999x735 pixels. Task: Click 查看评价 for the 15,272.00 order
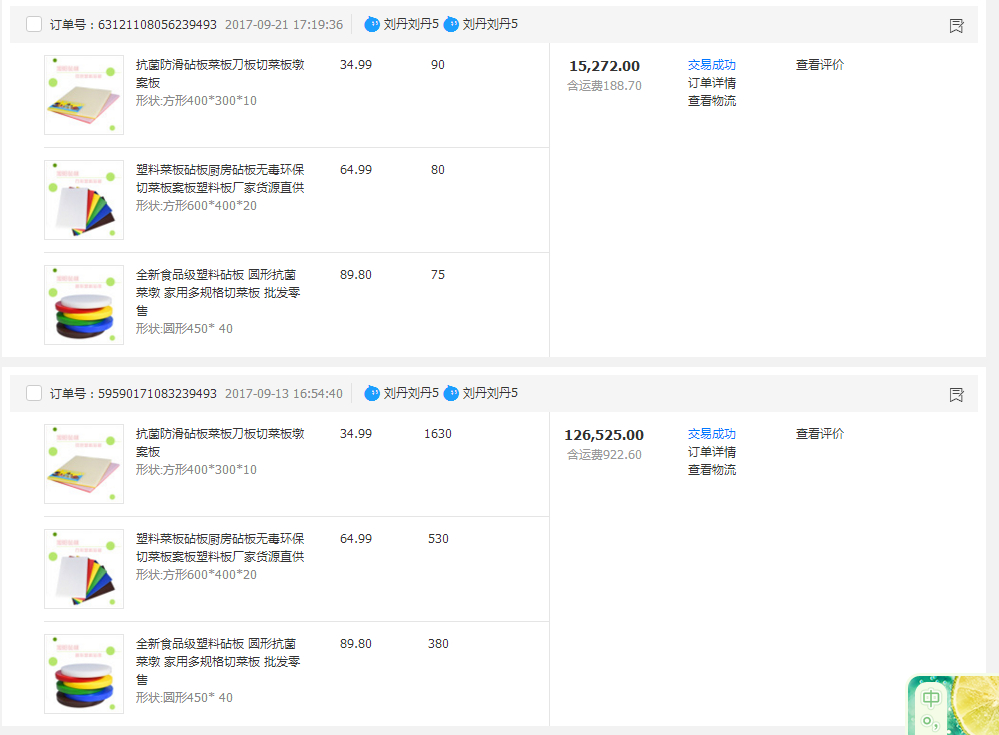[x=819, y=65]
